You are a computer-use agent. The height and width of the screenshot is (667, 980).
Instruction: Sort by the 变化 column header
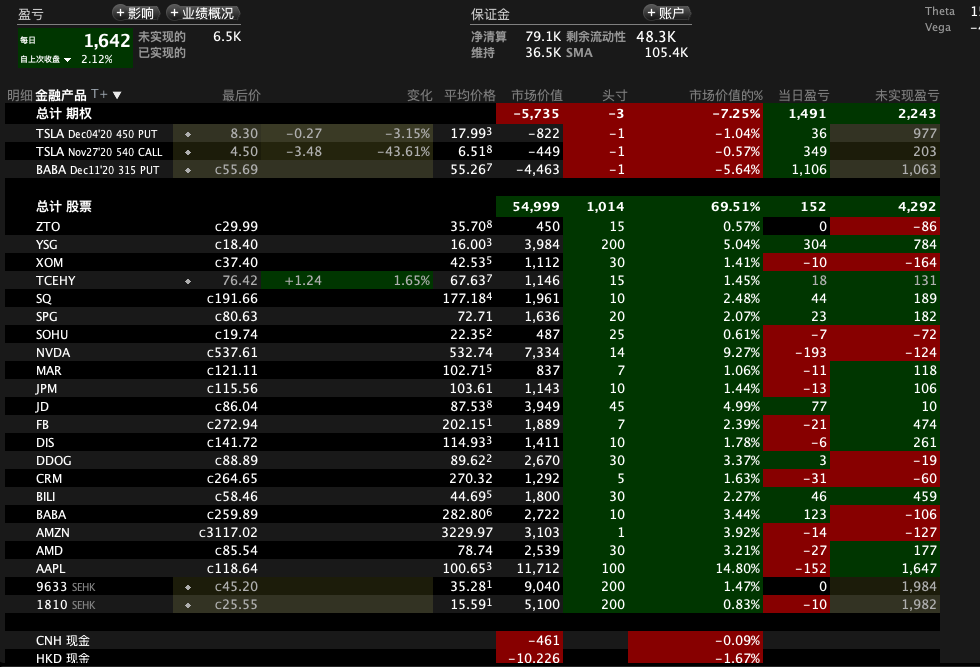coord(419,95)
